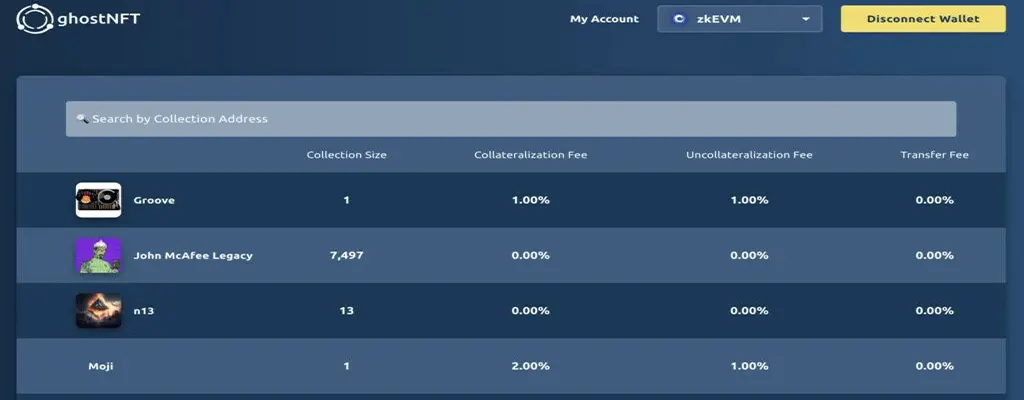Open the My Account link
The image size is (1024, 400).
pos(604,19)
